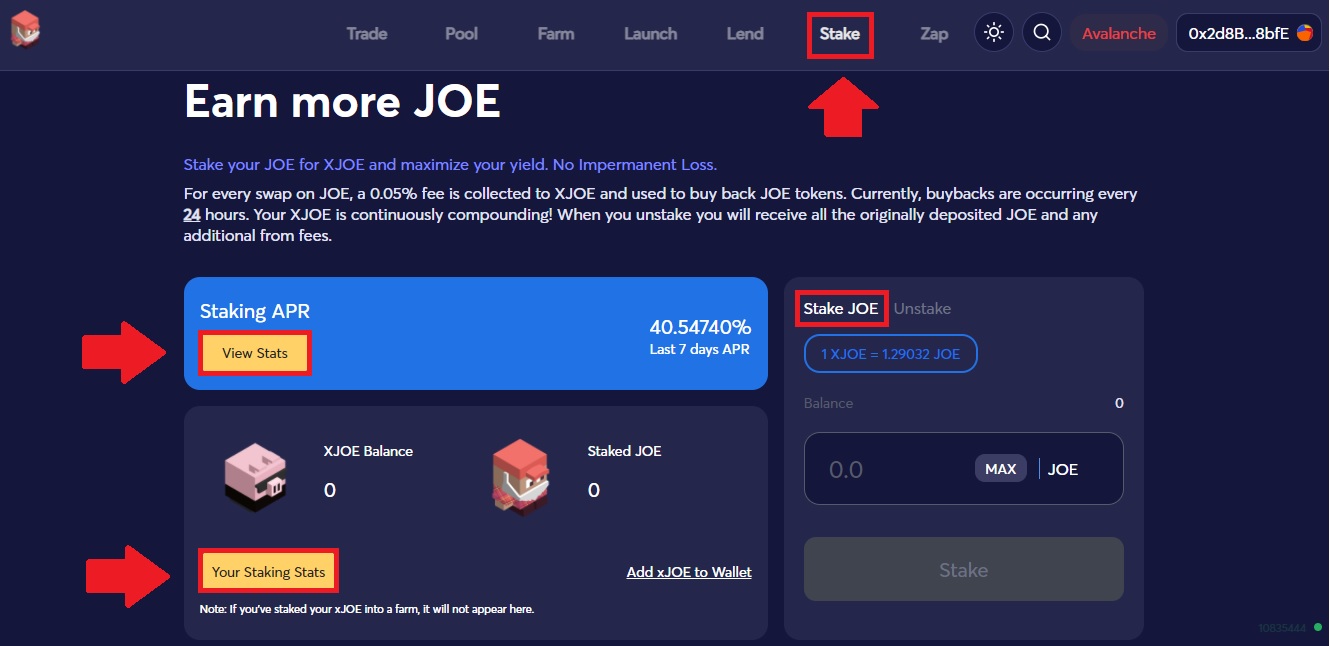The height and width of the screenshot is (646, 1330).
Task: Click the XJOE Balance label
Action: (368, 451)
